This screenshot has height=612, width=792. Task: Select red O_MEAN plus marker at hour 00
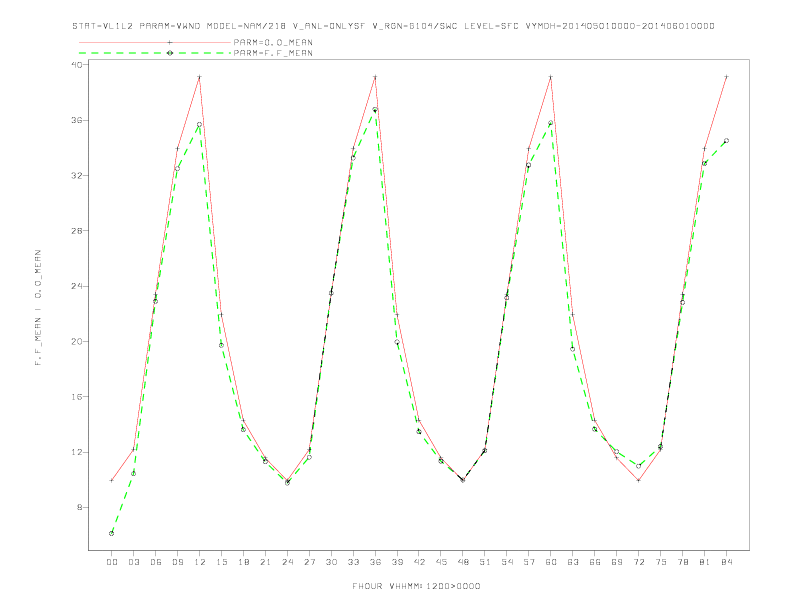(x=112, y=480)
